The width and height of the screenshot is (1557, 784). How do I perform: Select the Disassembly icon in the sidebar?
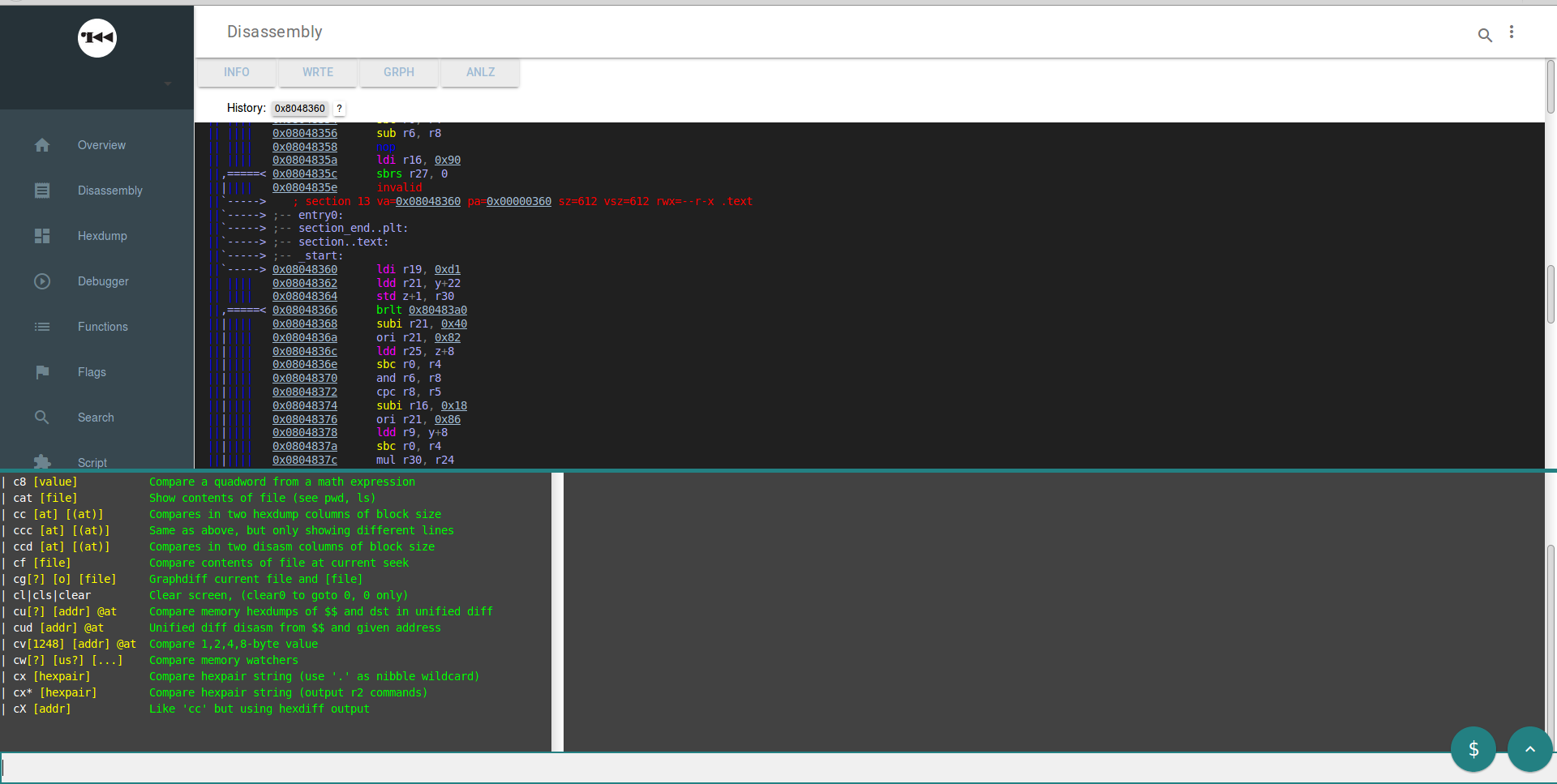(42, 191)
